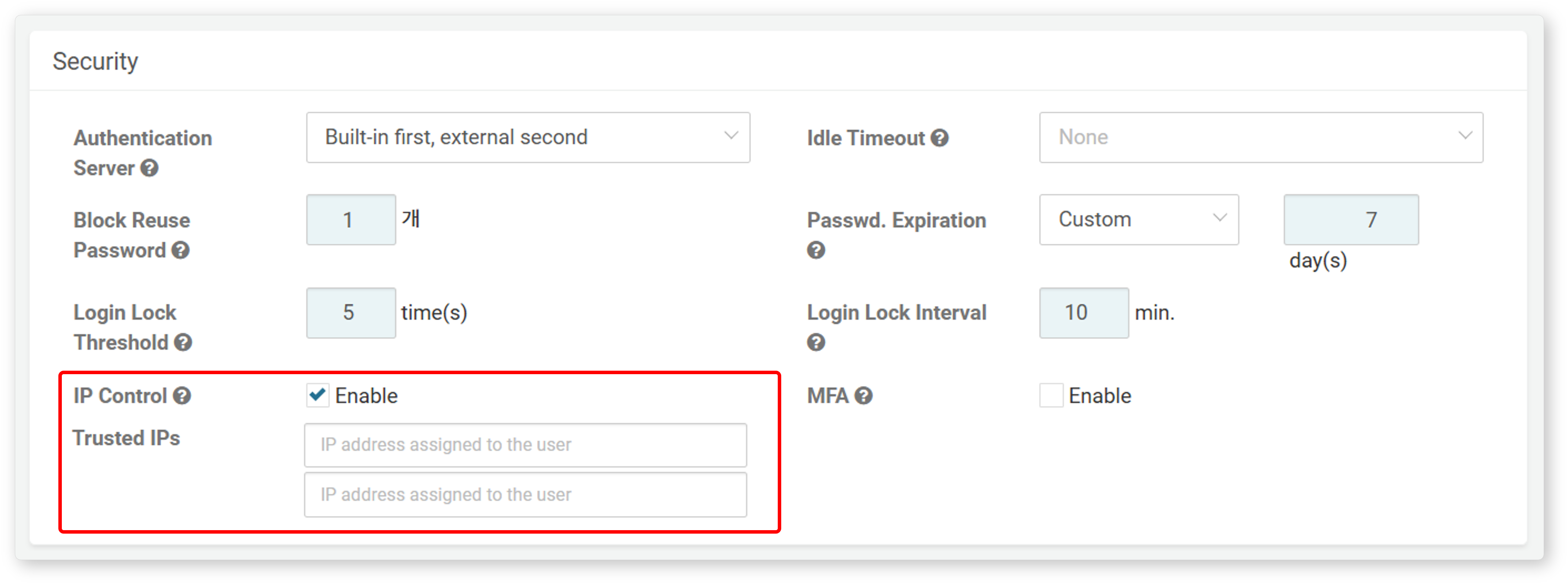
Task: Click the Login Lock Threshold help icon
Action: click(183, 343)
